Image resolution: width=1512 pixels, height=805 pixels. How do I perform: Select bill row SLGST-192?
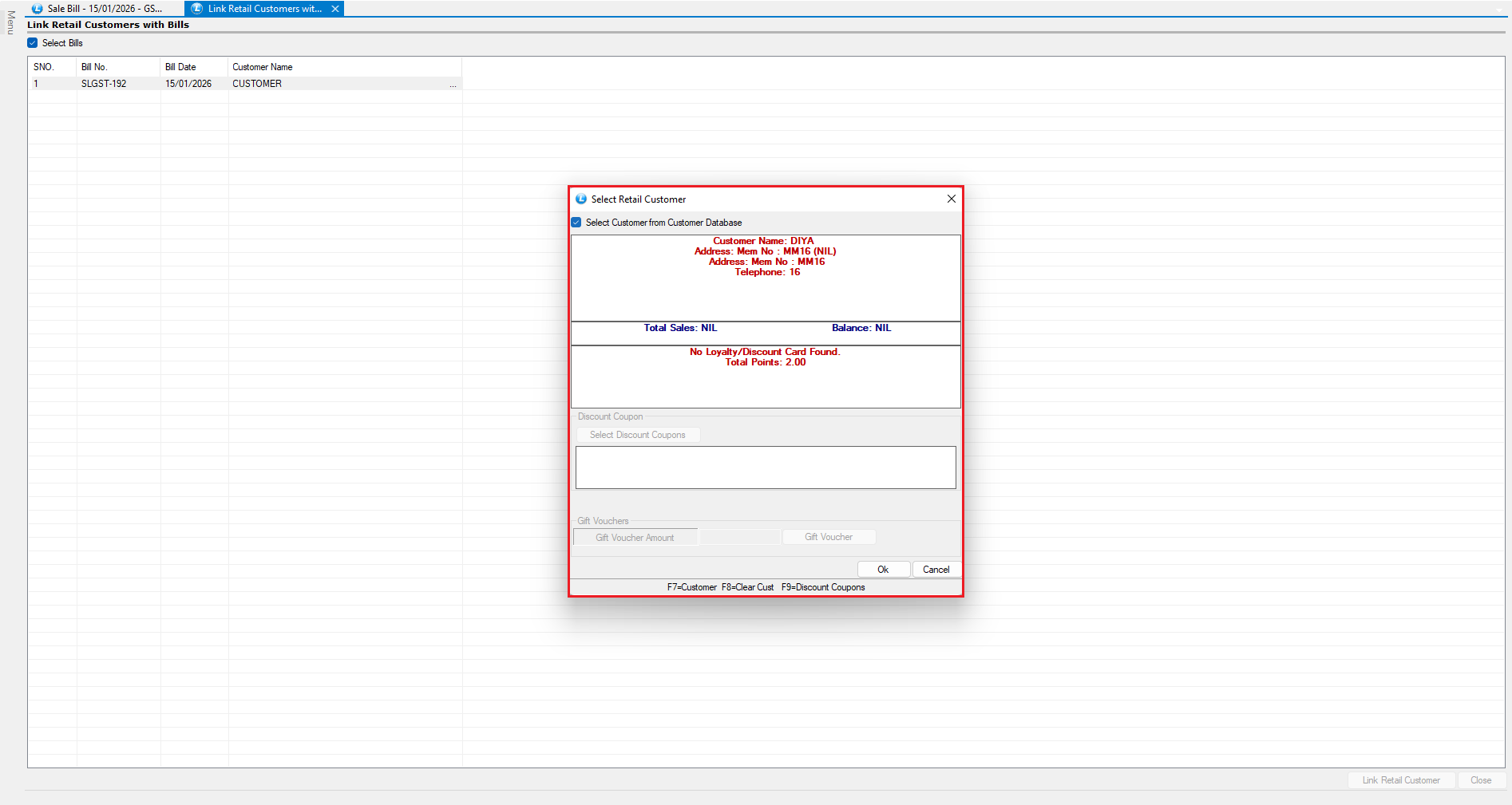tap(104, 84)
